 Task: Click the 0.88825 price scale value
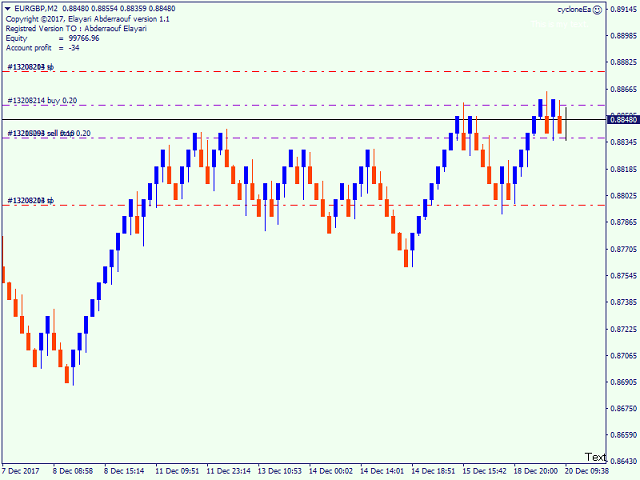click(x=624, y=62)
